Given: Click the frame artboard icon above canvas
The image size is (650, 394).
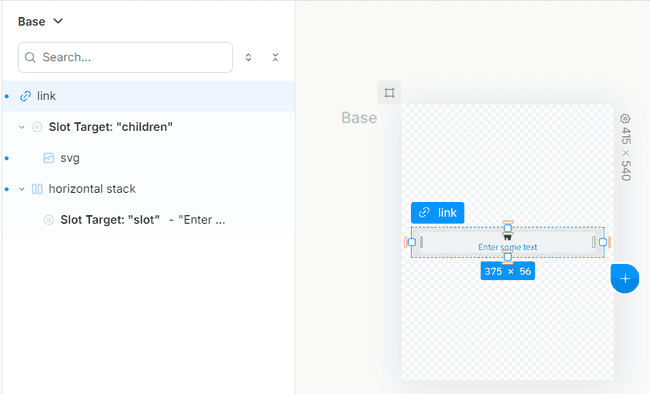Looking at the screenshot, I should pos(389,92).
